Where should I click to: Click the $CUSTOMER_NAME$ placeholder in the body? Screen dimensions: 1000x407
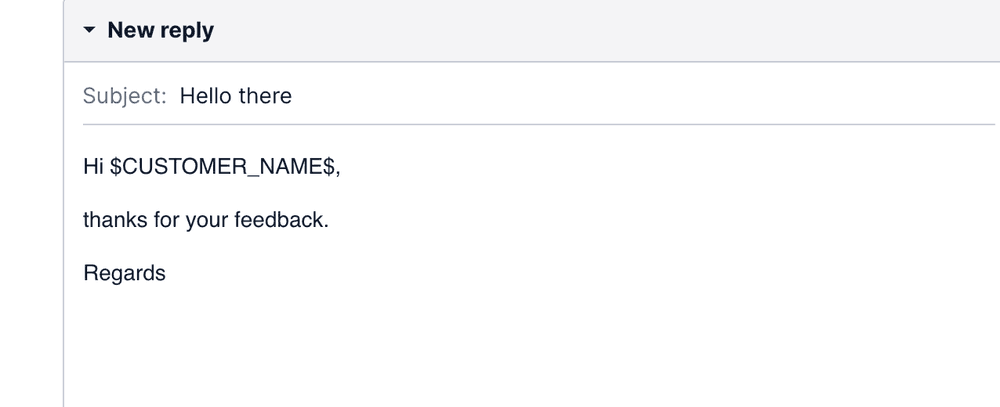(x=223, y=168)
